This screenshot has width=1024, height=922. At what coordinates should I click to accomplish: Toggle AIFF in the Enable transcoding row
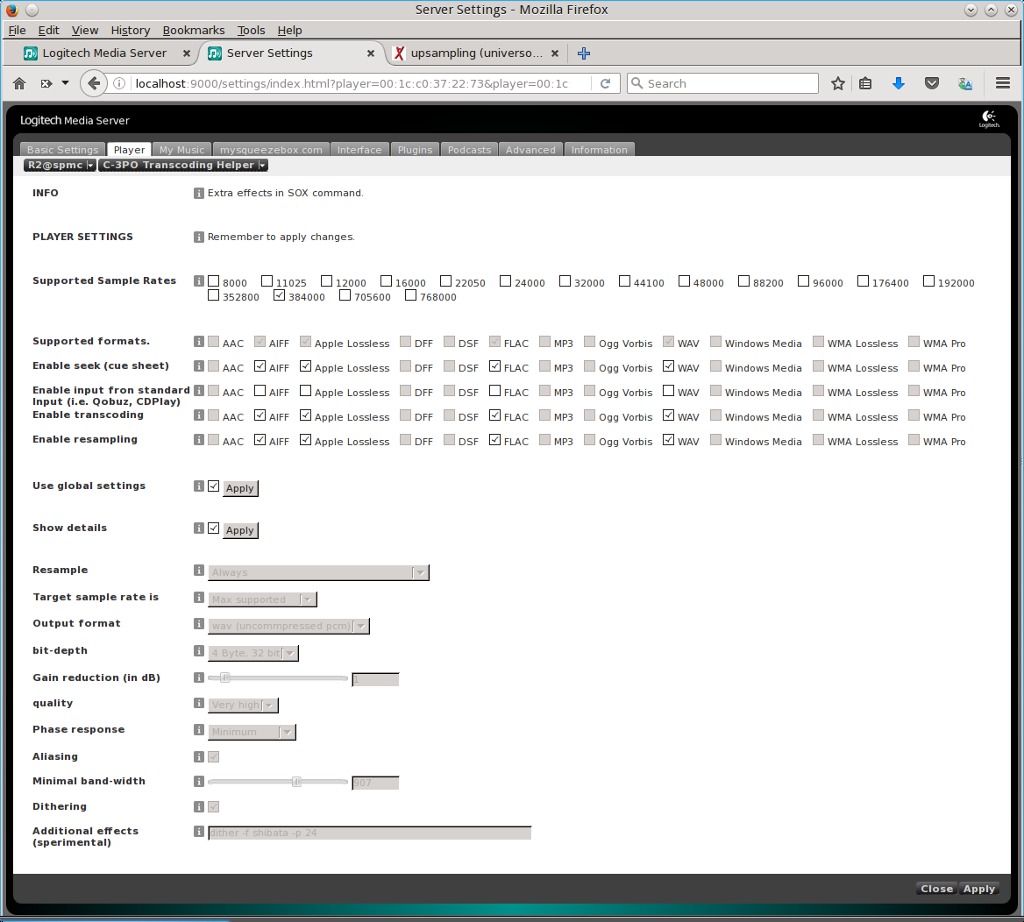(x=260, y=415)
